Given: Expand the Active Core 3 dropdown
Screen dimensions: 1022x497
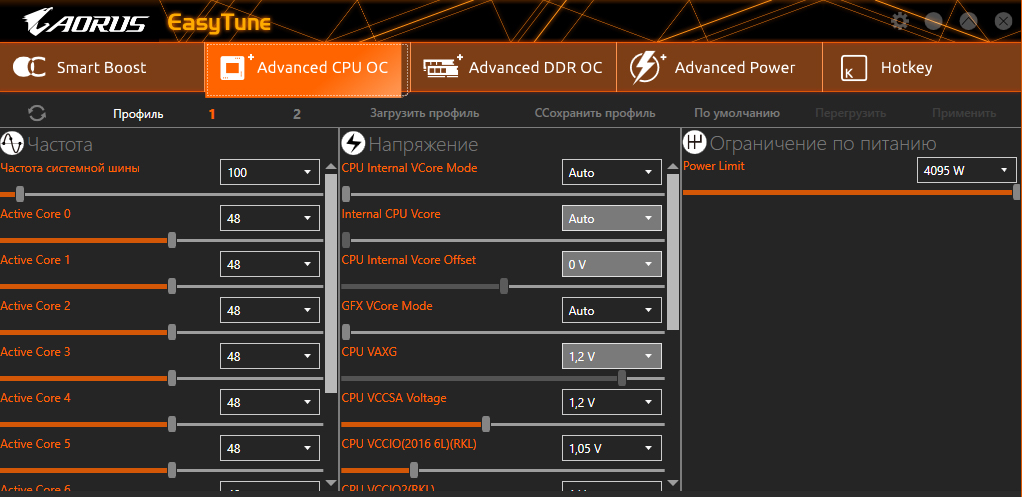Looking at the screenshot, I should 270,356.
